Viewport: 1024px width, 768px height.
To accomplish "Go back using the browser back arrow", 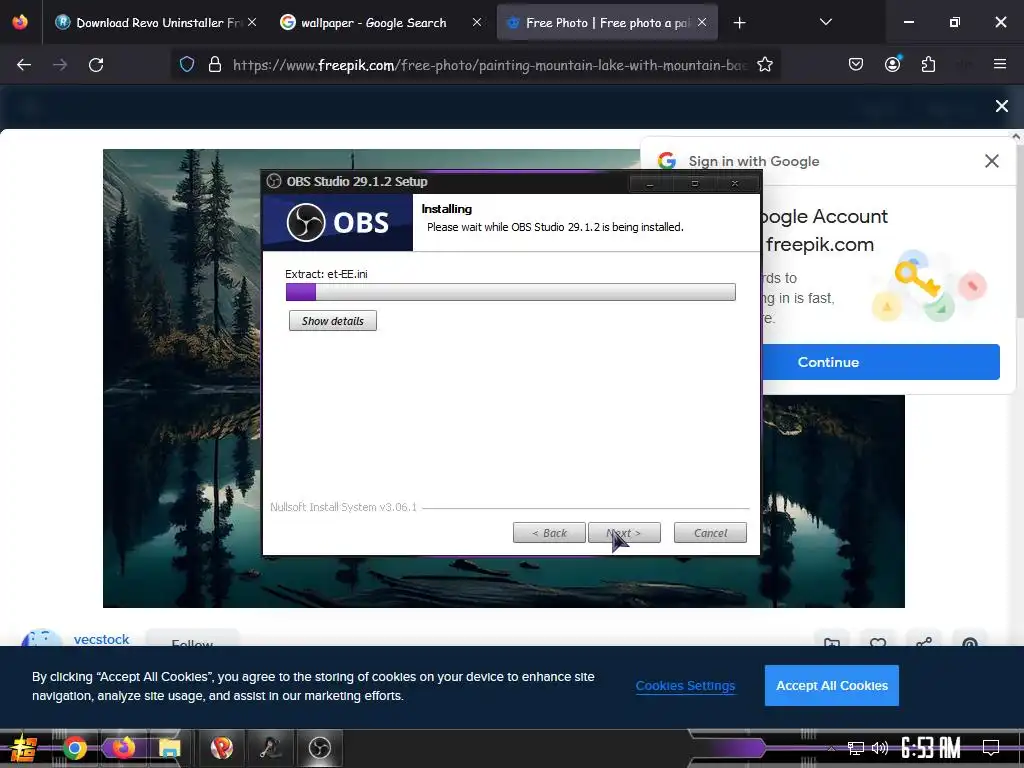I will [x=24, y=65].
